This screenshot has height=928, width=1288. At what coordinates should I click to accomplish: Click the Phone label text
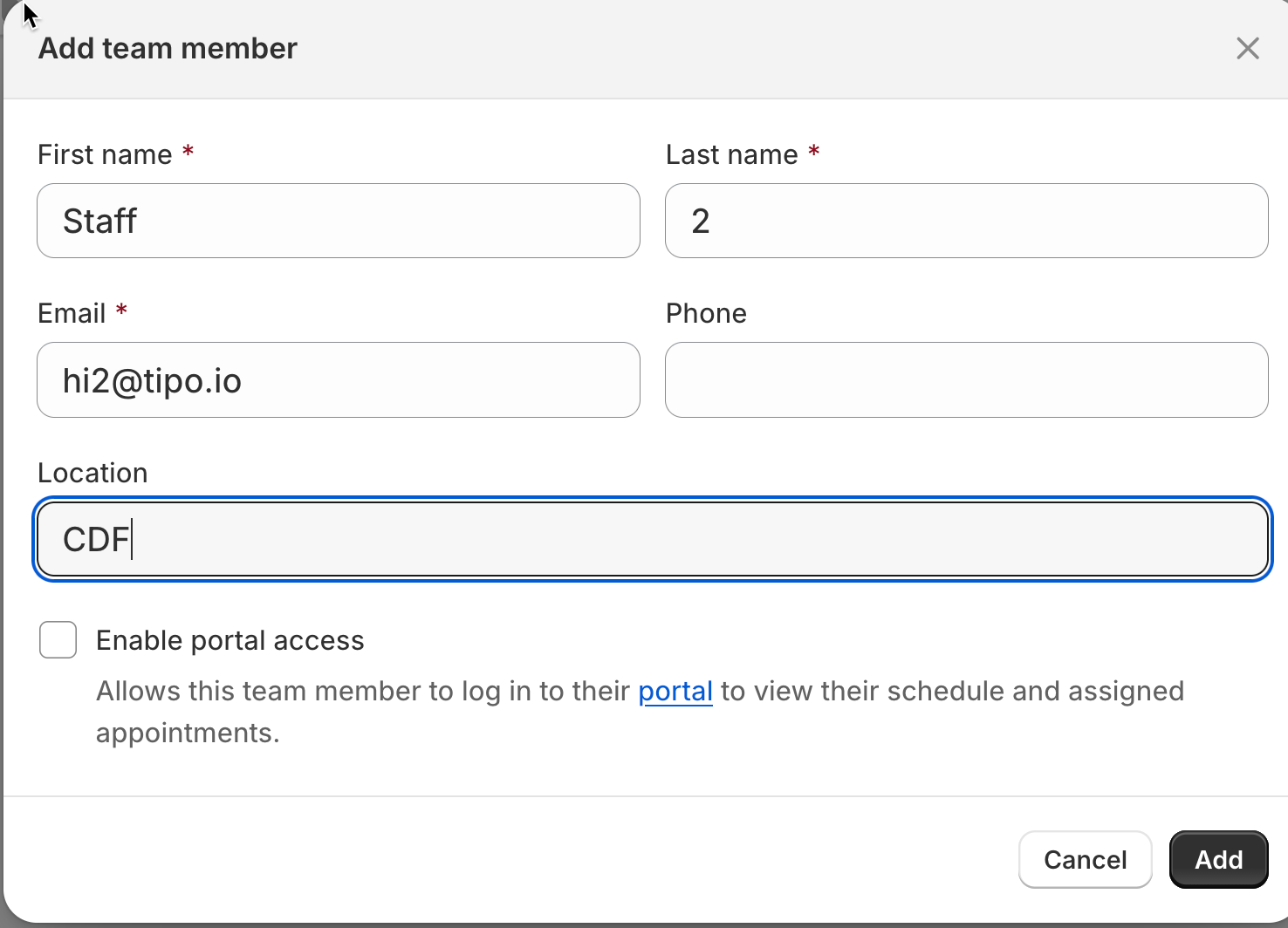pos(706,314)
